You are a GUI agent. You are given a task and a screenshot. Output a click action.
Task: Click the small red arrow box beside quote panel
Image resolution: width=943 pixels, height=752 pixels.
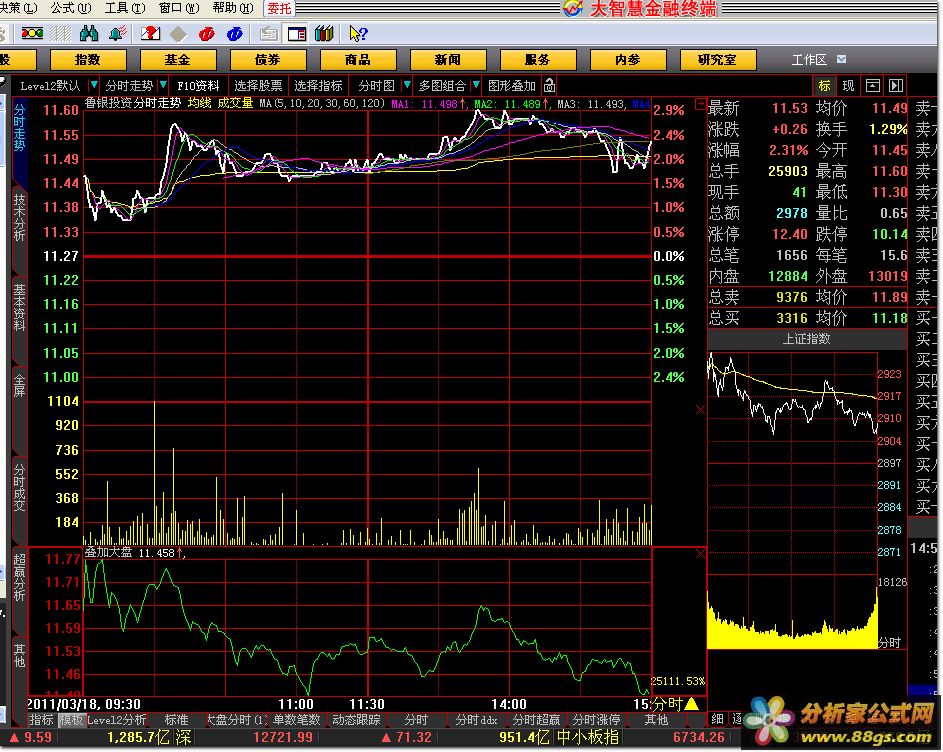coord(701,103)
